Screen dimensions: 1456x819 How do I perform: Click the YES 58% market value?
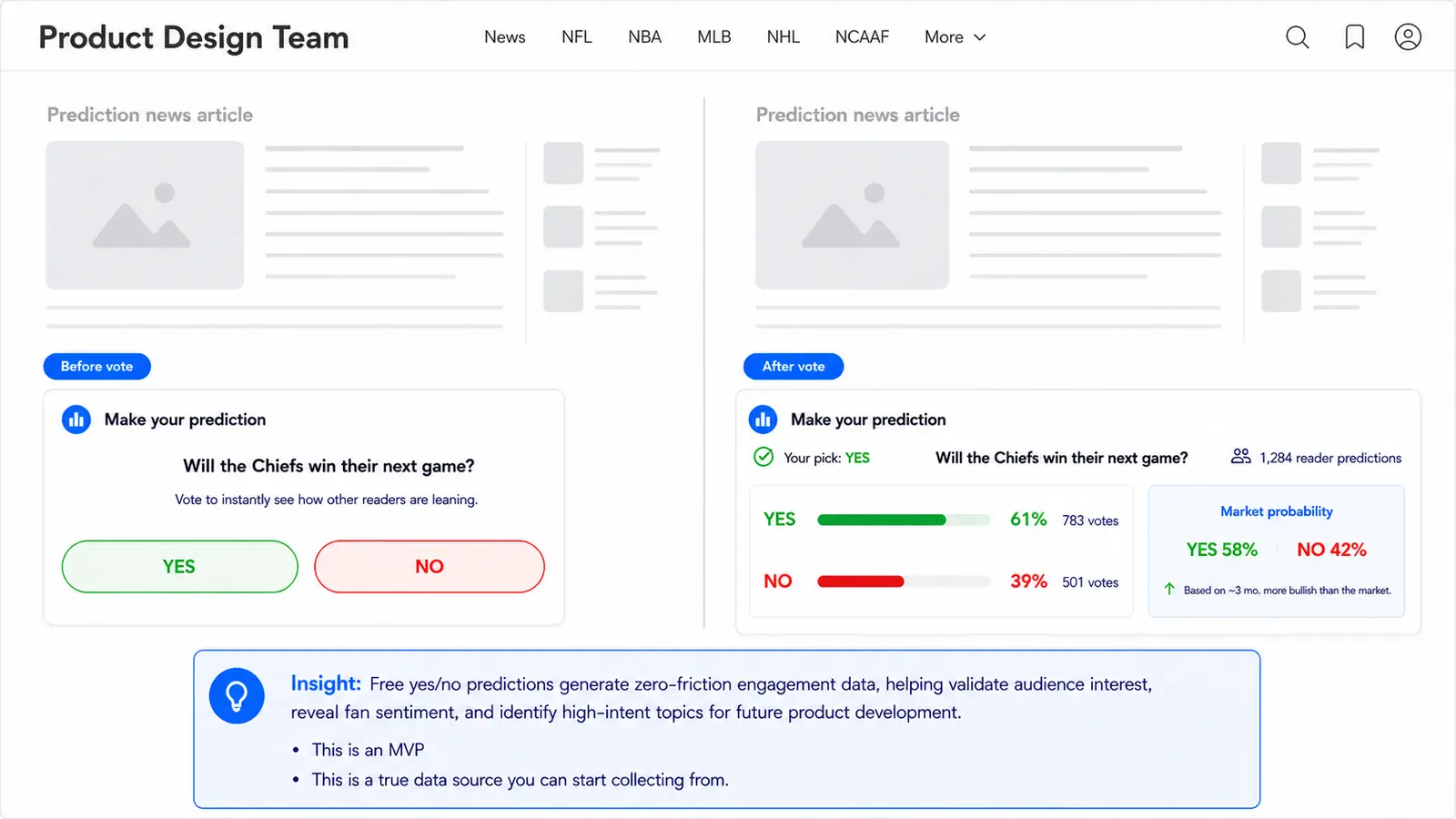click(1221, 550)
